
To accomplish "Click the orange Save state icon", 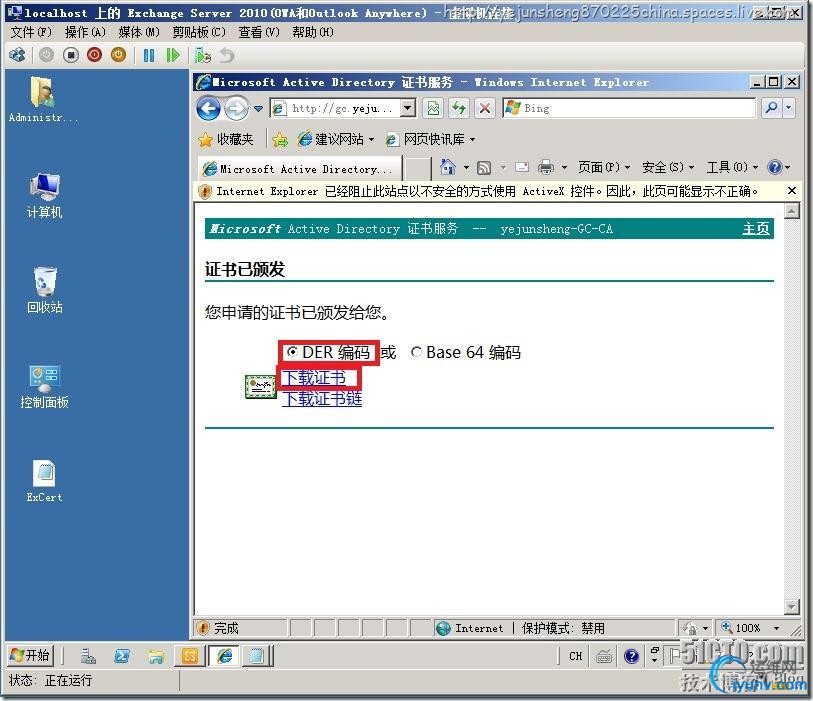I will [119, 55].
